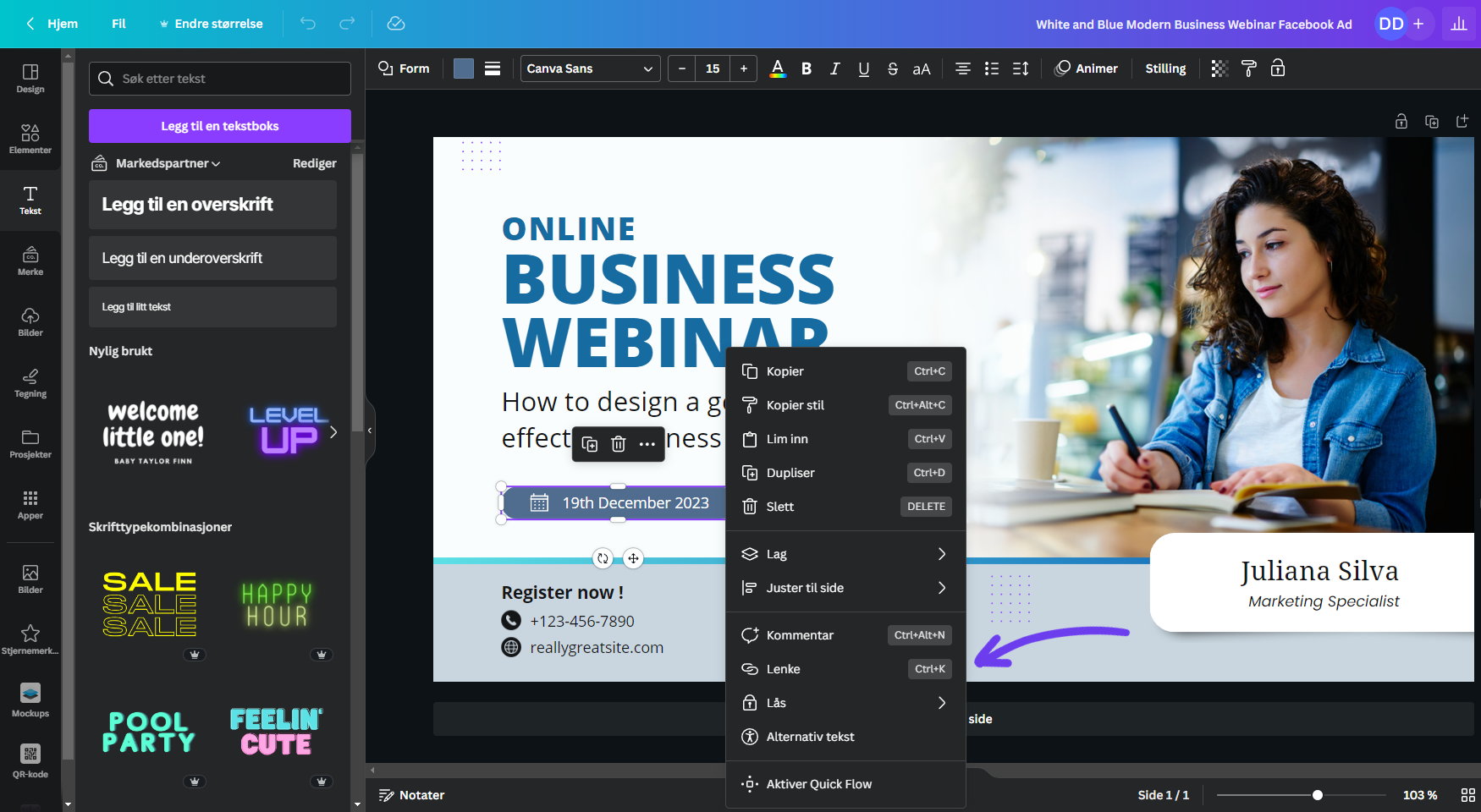Open the Bilder uploads panel with cloud icon

pos(30,322)
